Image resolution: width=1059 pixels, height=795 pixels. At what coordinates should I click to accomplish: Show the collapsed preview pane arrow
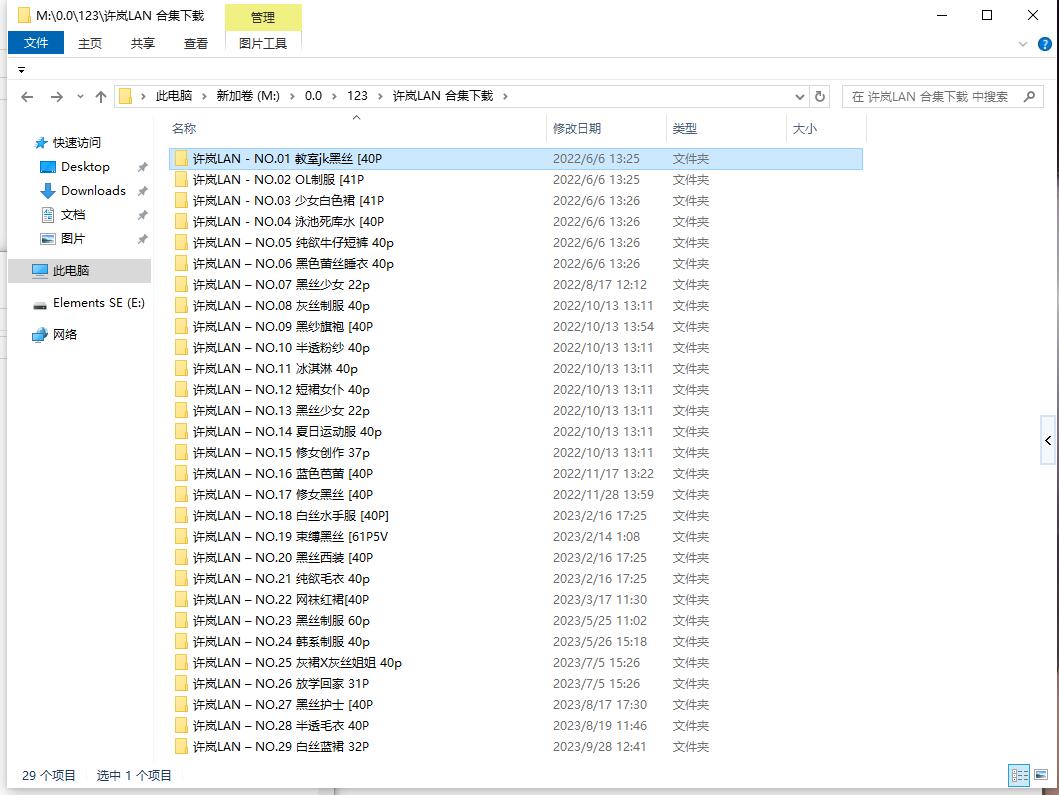(1048, 440)
